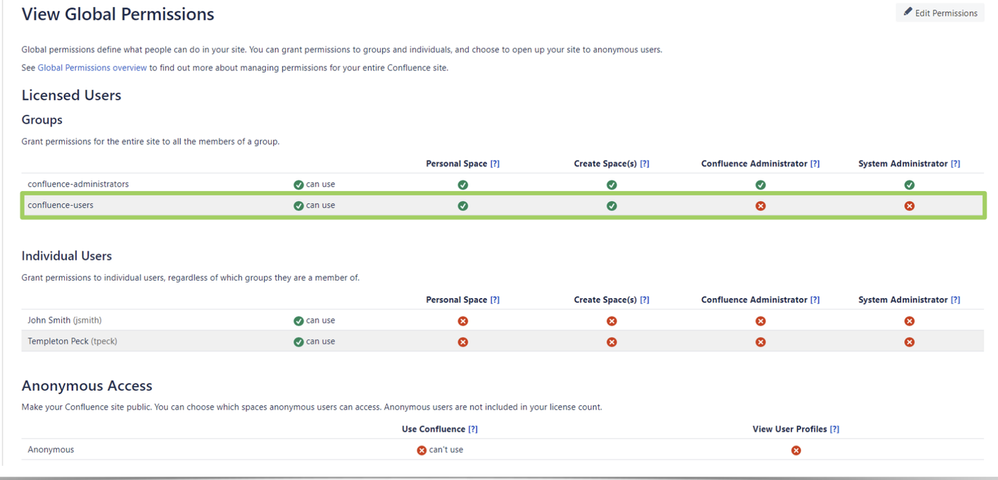Click the 'Anonymous' row label

(51, 449)
